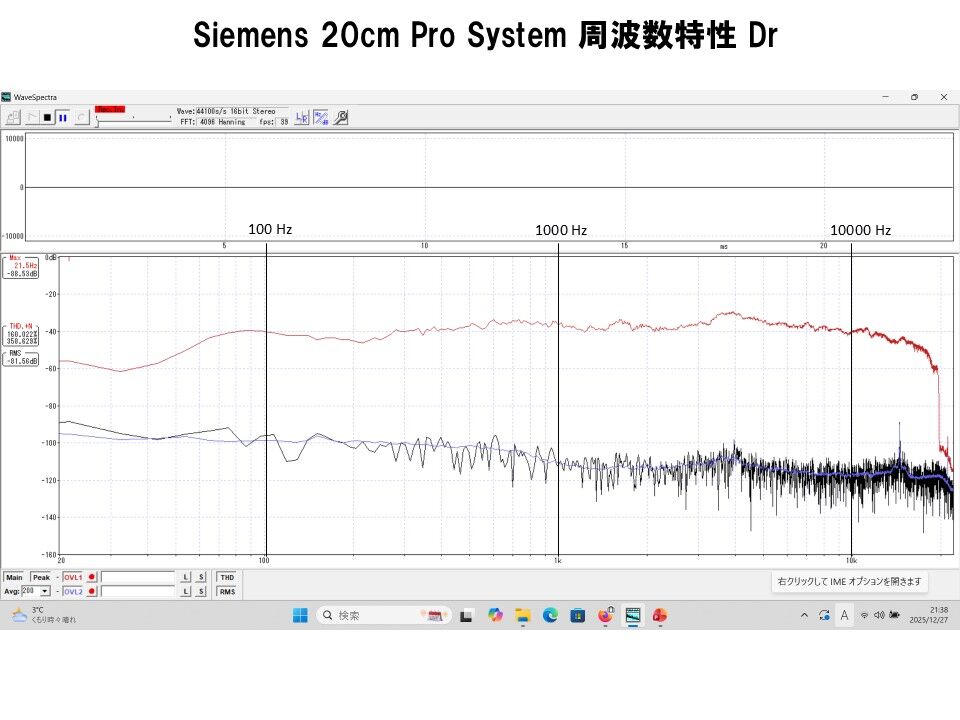Click the OVL2 name text field
This screenshot has height=720, width=960.
[138, 591]
